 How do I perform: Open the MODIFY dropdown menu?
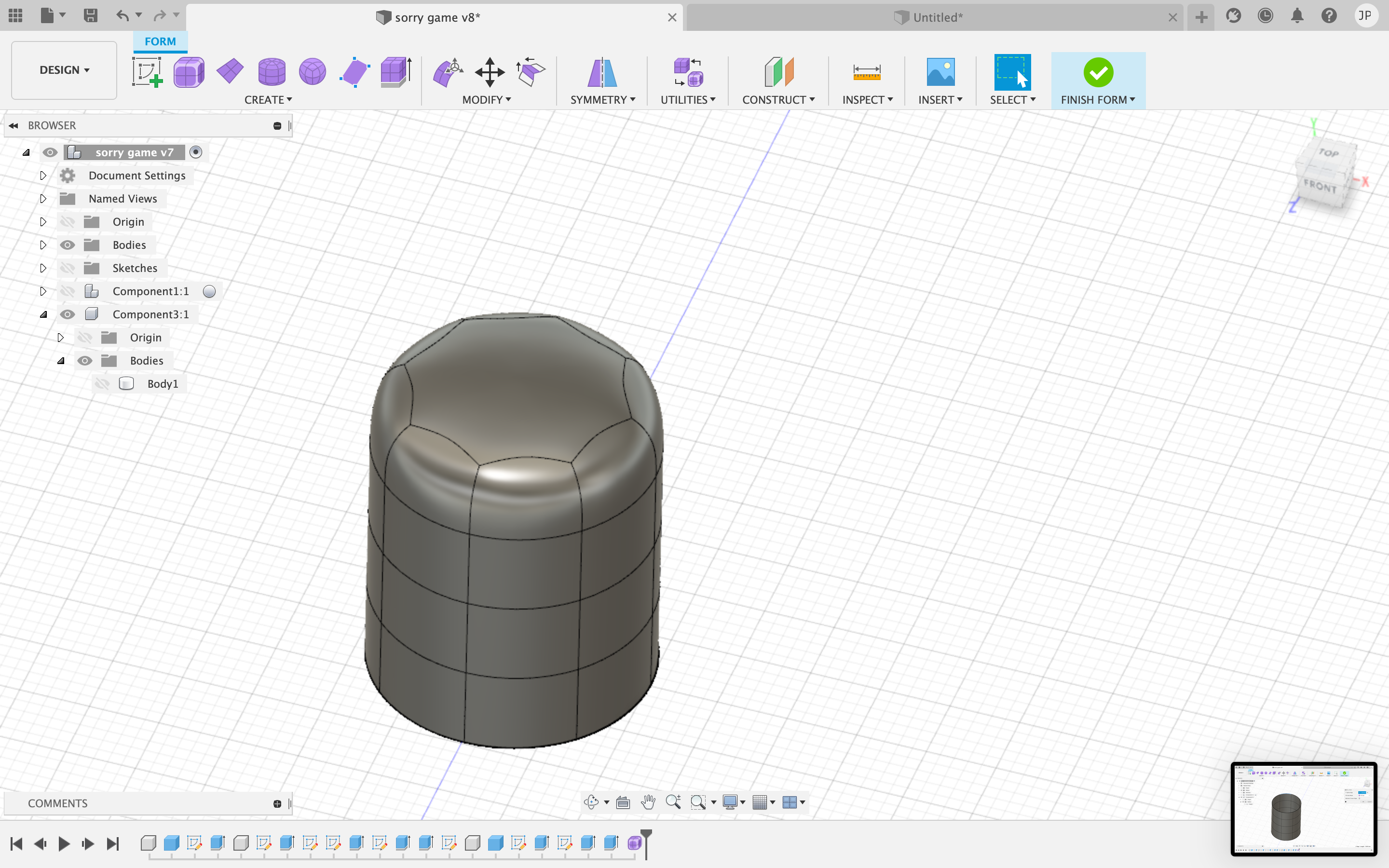point(486,100)
